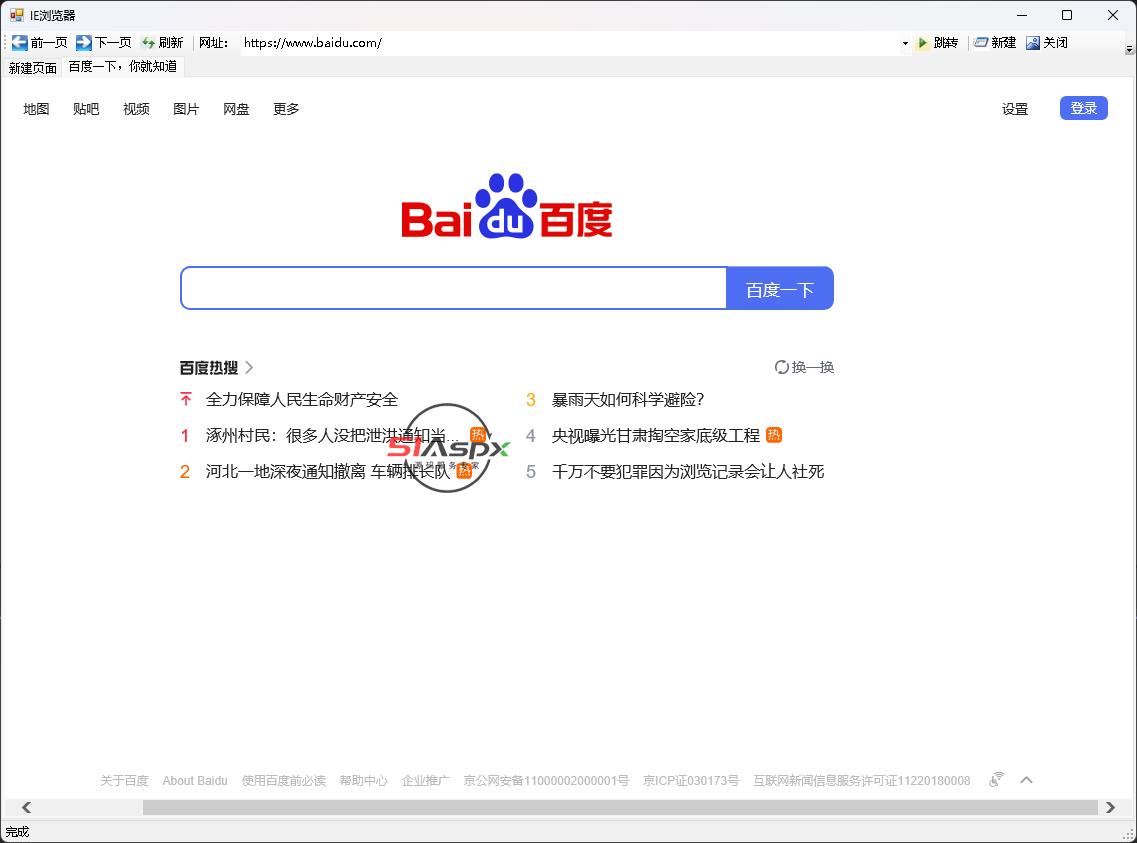Refresh hot searches with 换一换
Image resolution: width=1137 pixels, height=843 pixels.
(x=804, y=367)
